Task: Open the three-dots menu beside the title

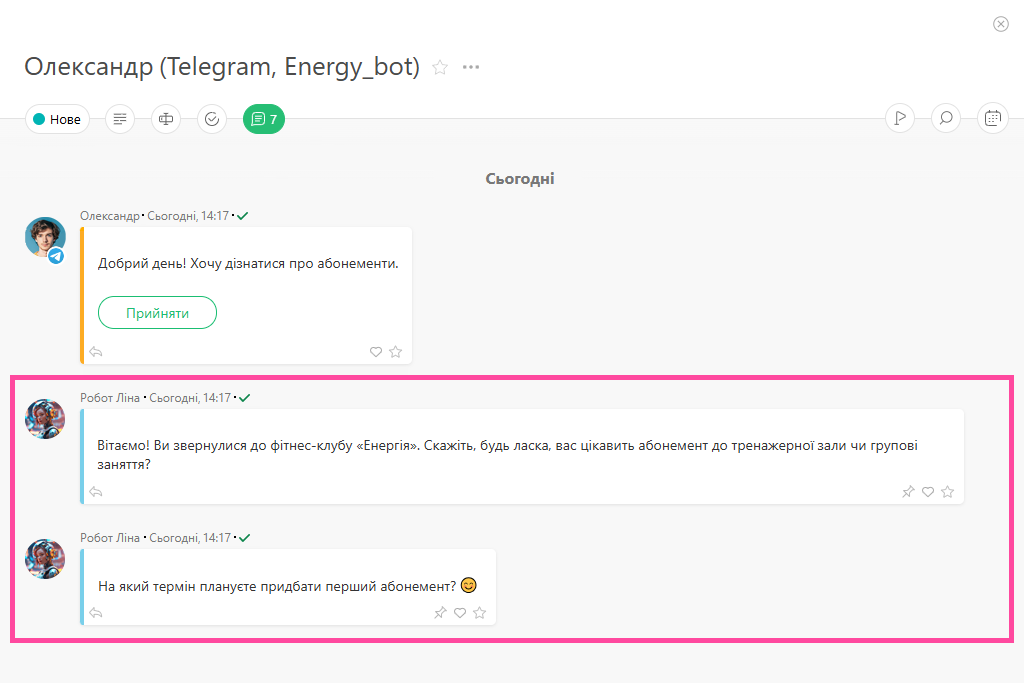Action: click(471, 68)
